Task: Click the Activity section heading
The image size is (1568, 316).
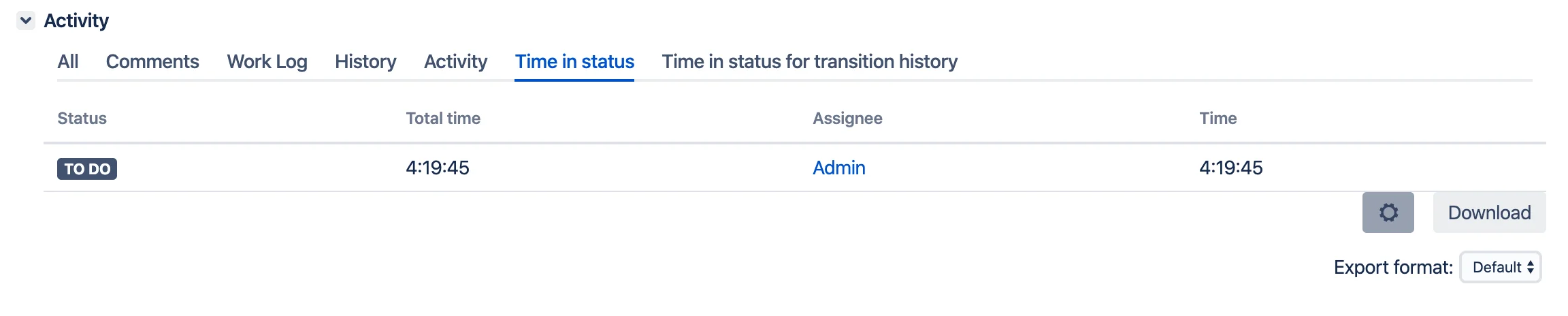Action: (76, 20)
